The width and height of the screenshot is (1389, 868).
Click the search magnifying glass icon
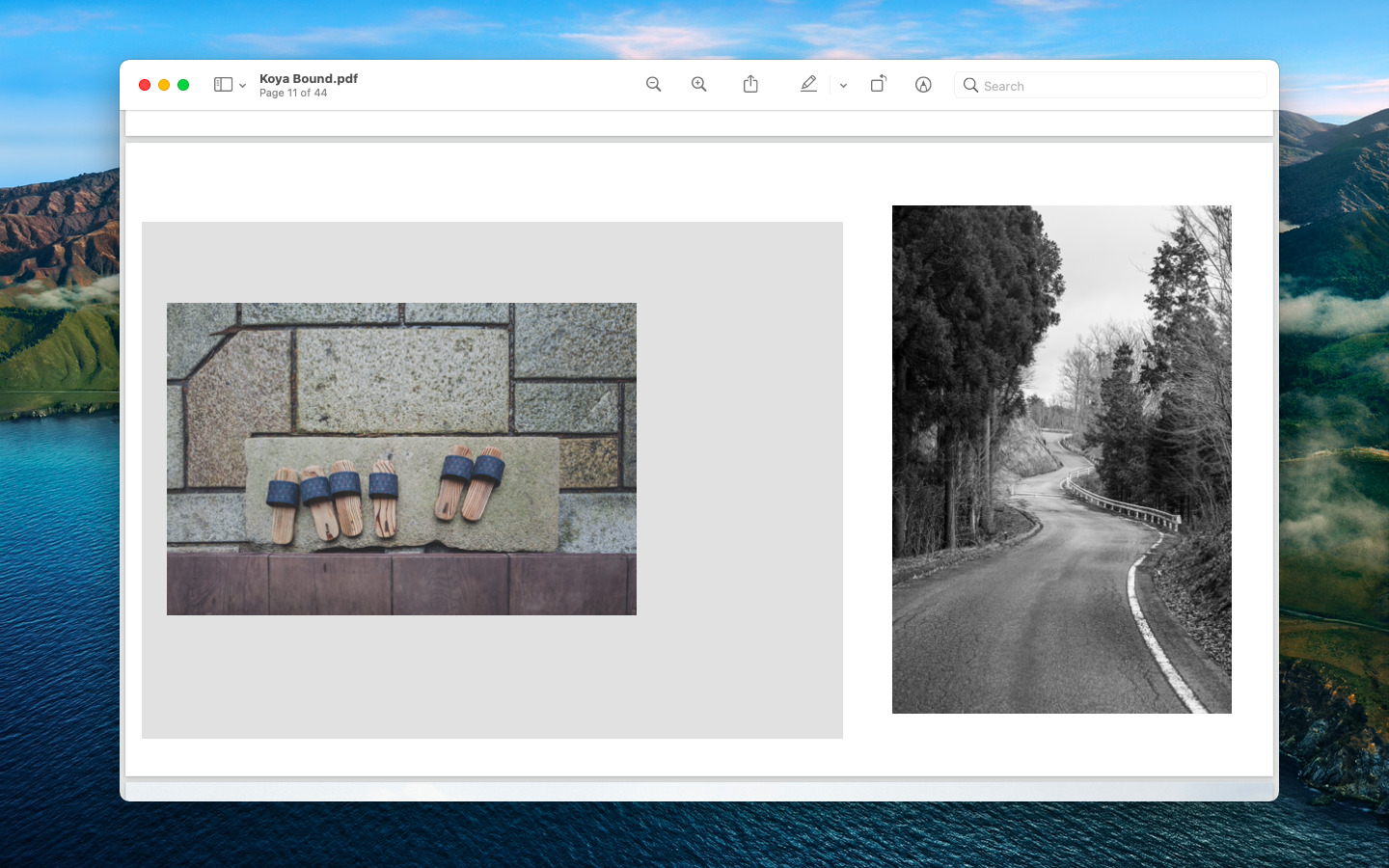coord(970,85)
